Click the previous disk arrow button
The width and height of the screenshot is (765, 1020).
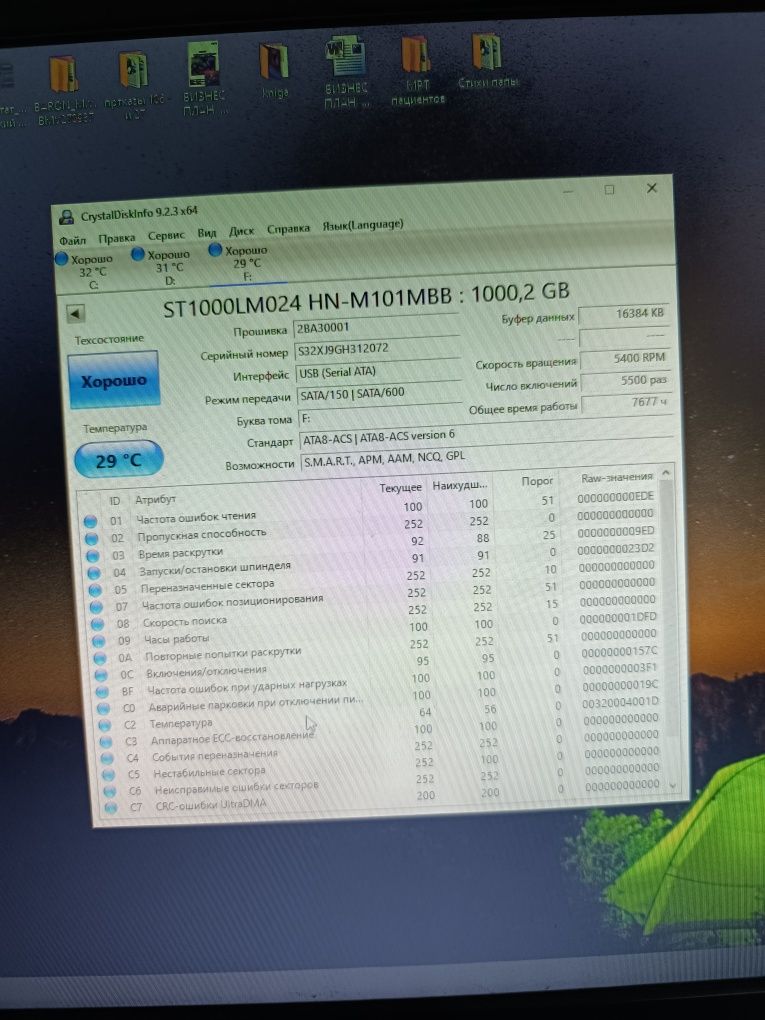tap(75, 314)
